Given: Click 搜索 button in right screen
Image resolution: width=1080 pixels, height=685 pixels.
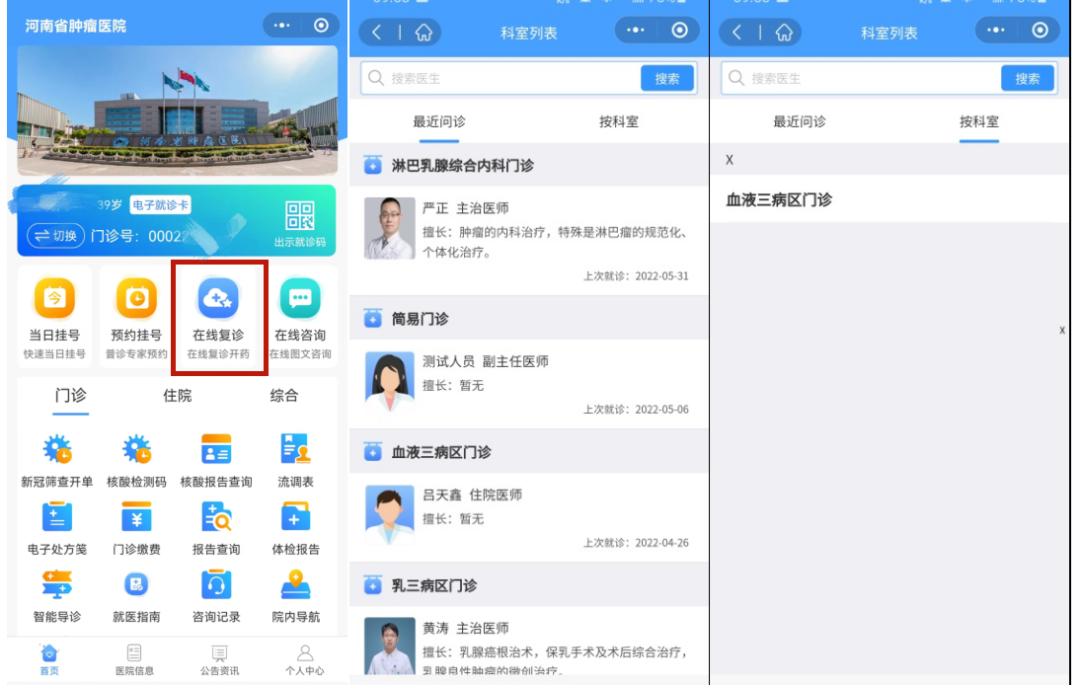Looking at the screenshot, I should pyautogui.click(x=1027, y=78).
